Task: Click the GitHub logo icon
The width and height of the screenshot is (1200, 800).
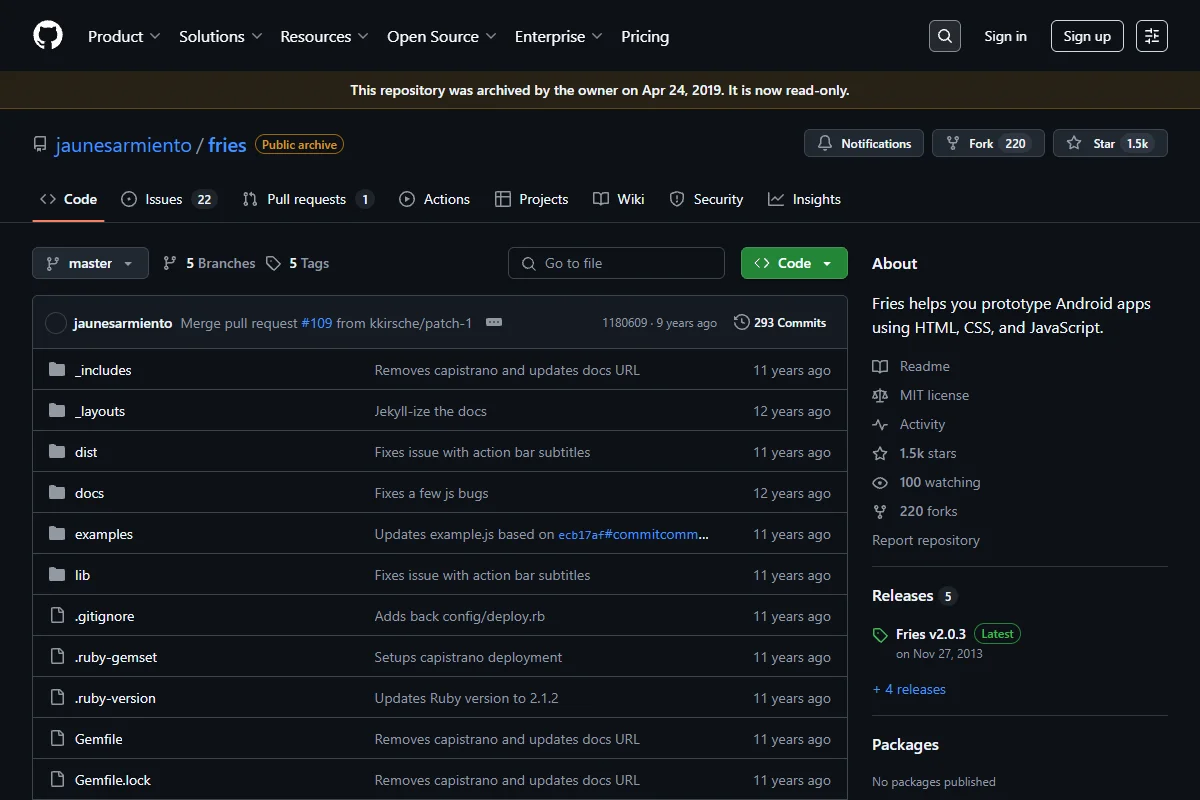Action: click(x=48, y=36)
